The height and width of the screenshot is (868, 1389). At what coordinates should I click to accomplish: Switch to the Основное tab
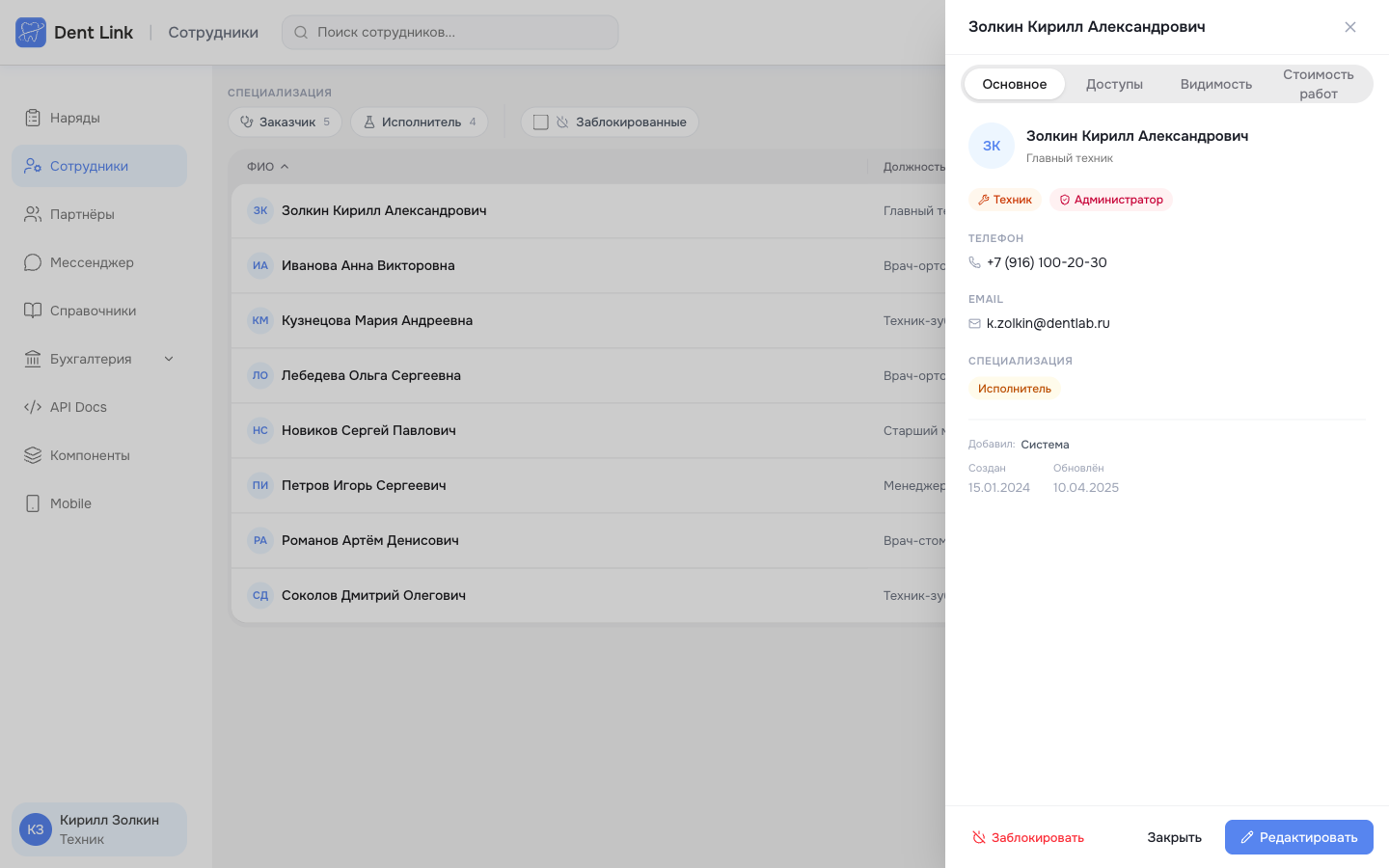(1014, 84)
